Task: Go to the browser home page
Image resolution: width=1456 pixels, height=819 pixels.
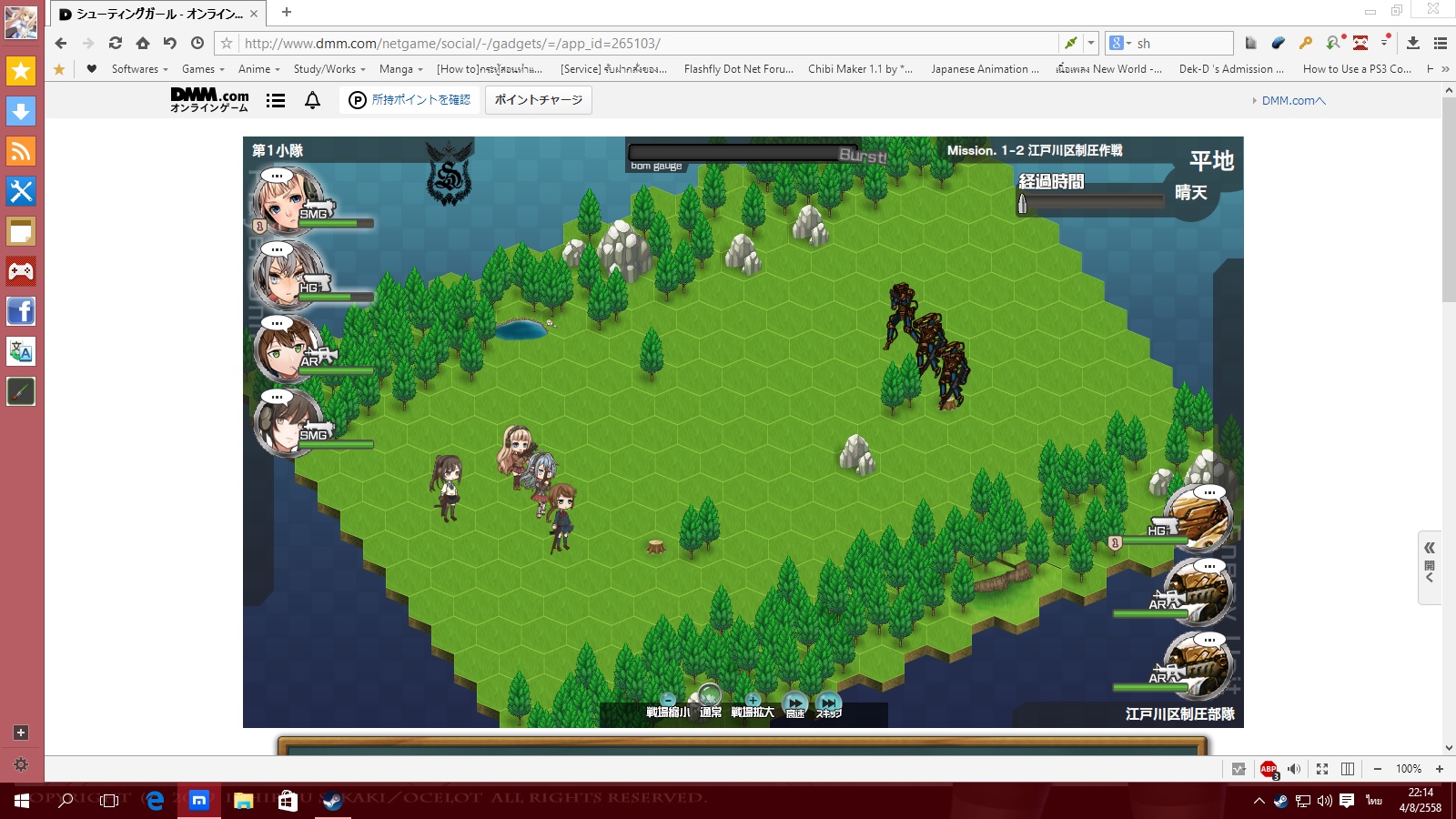Action: tap(143, 43)
